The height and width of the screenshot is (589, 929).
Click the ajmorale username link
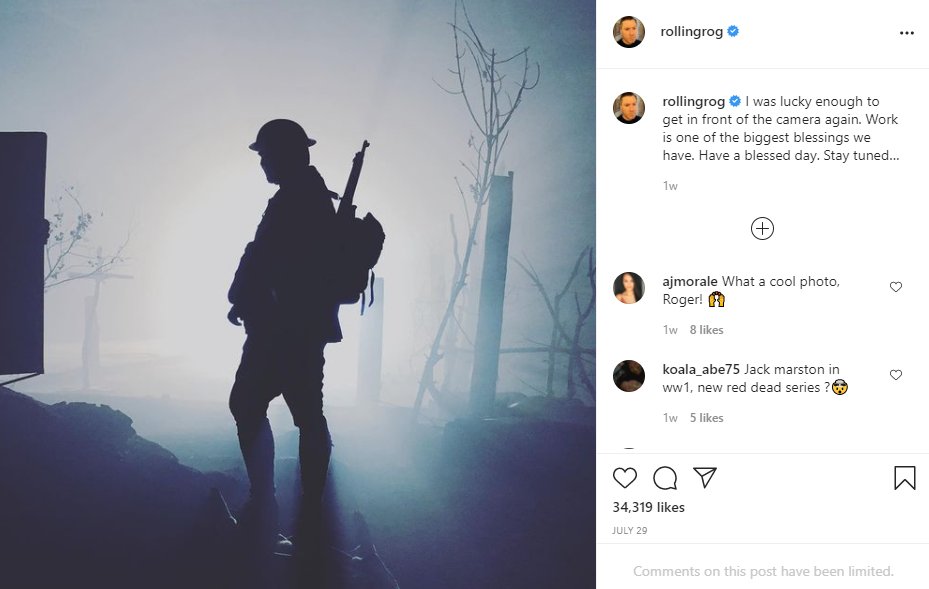pyautogui.click(x=690, y=281)
